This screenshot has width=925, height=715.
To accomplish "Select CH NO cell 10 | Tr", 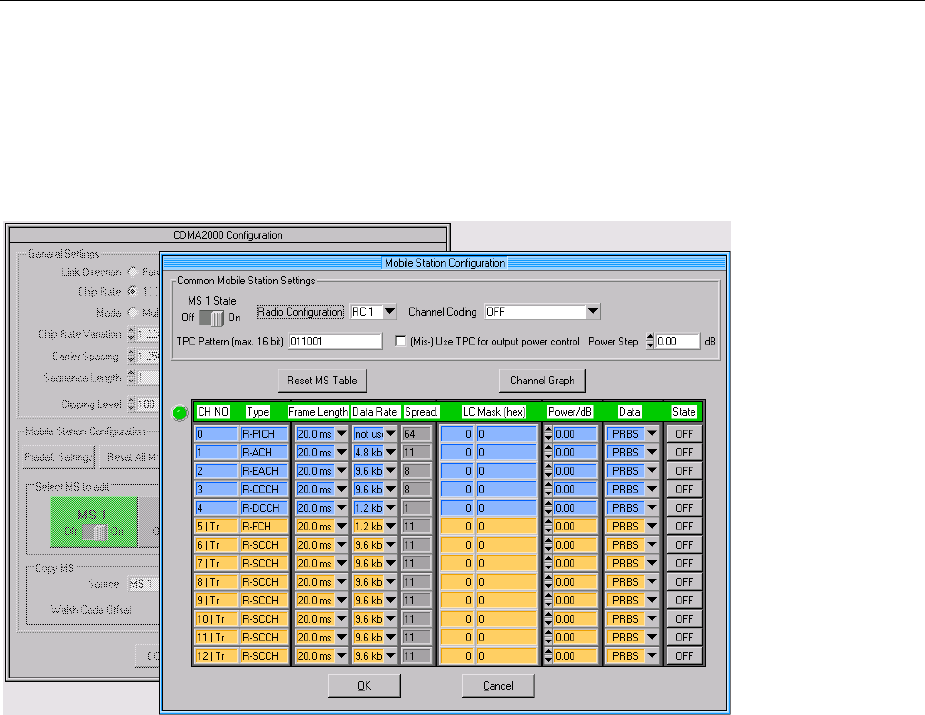I will tap(216, 619).
